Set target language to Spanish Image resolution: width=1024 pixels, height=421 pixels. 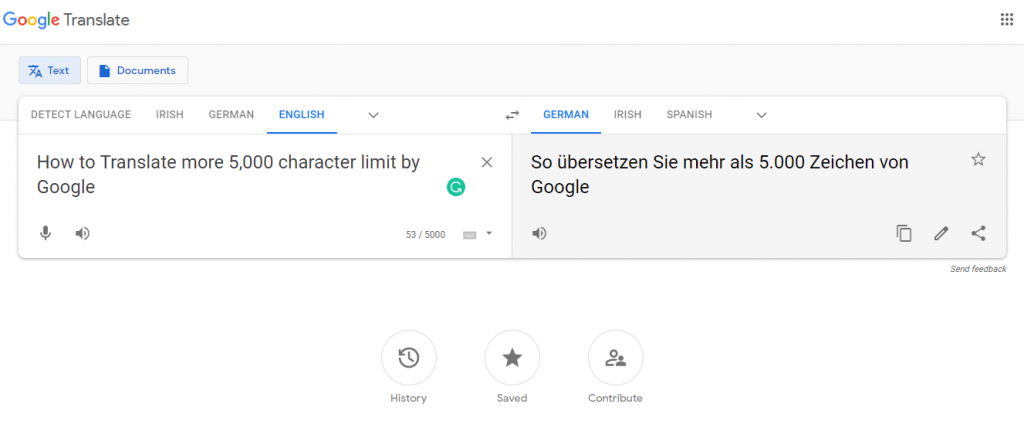click(x=689, y=115)
